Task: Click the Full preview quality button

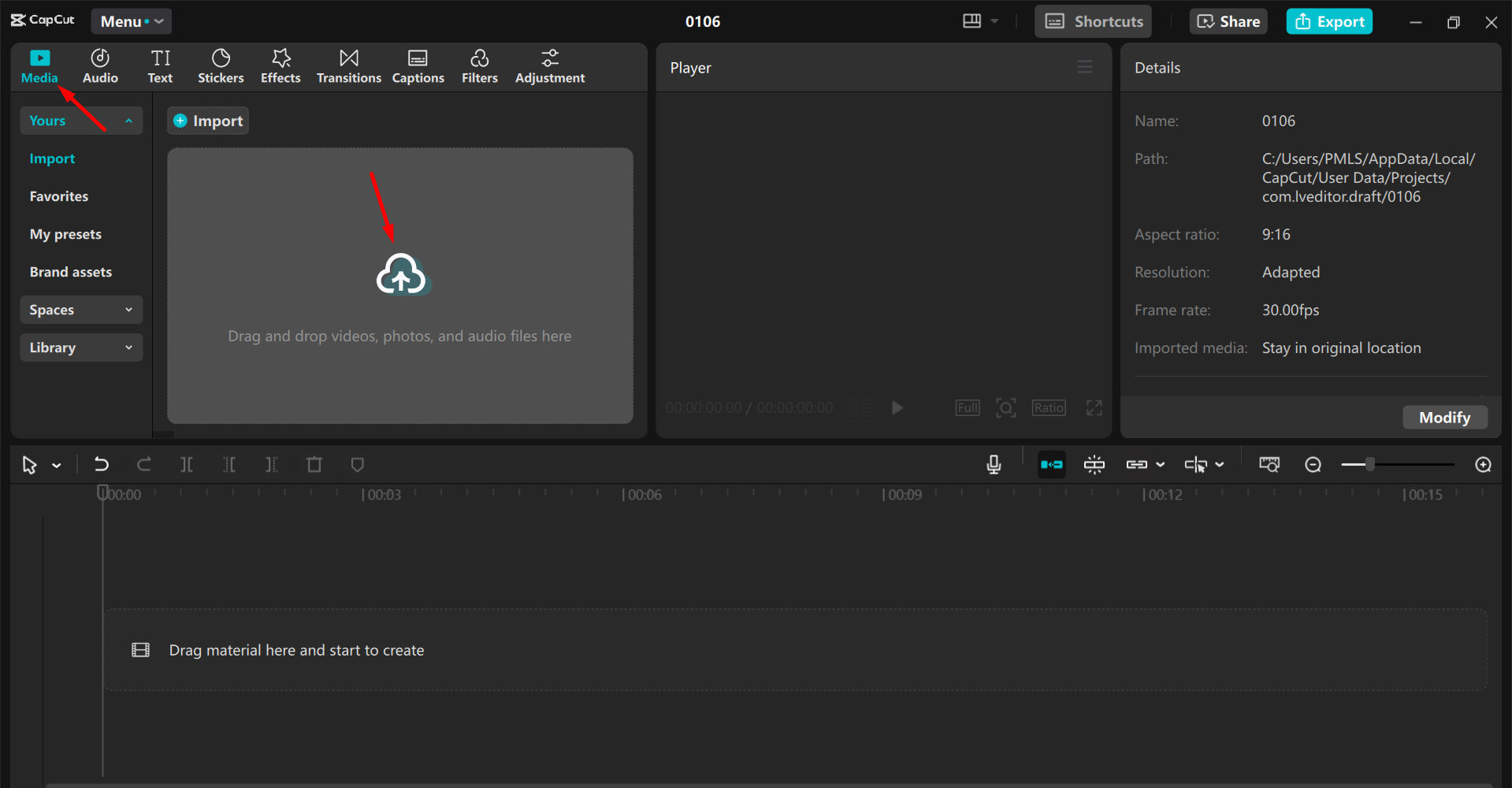Action: [x=968, y=407]
